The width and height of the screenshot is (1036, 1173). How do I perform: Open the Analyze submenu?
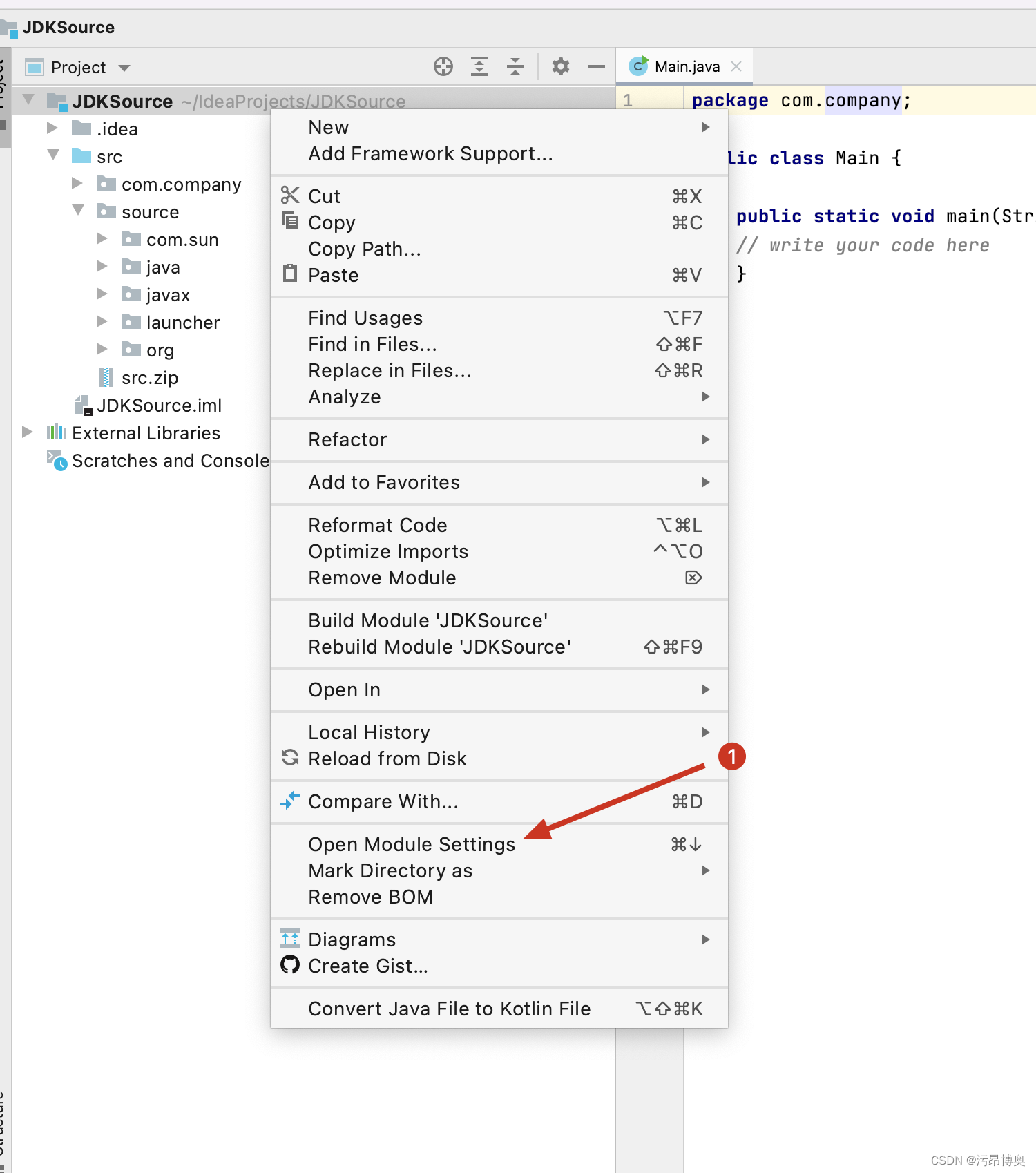(x=499, y=397)
